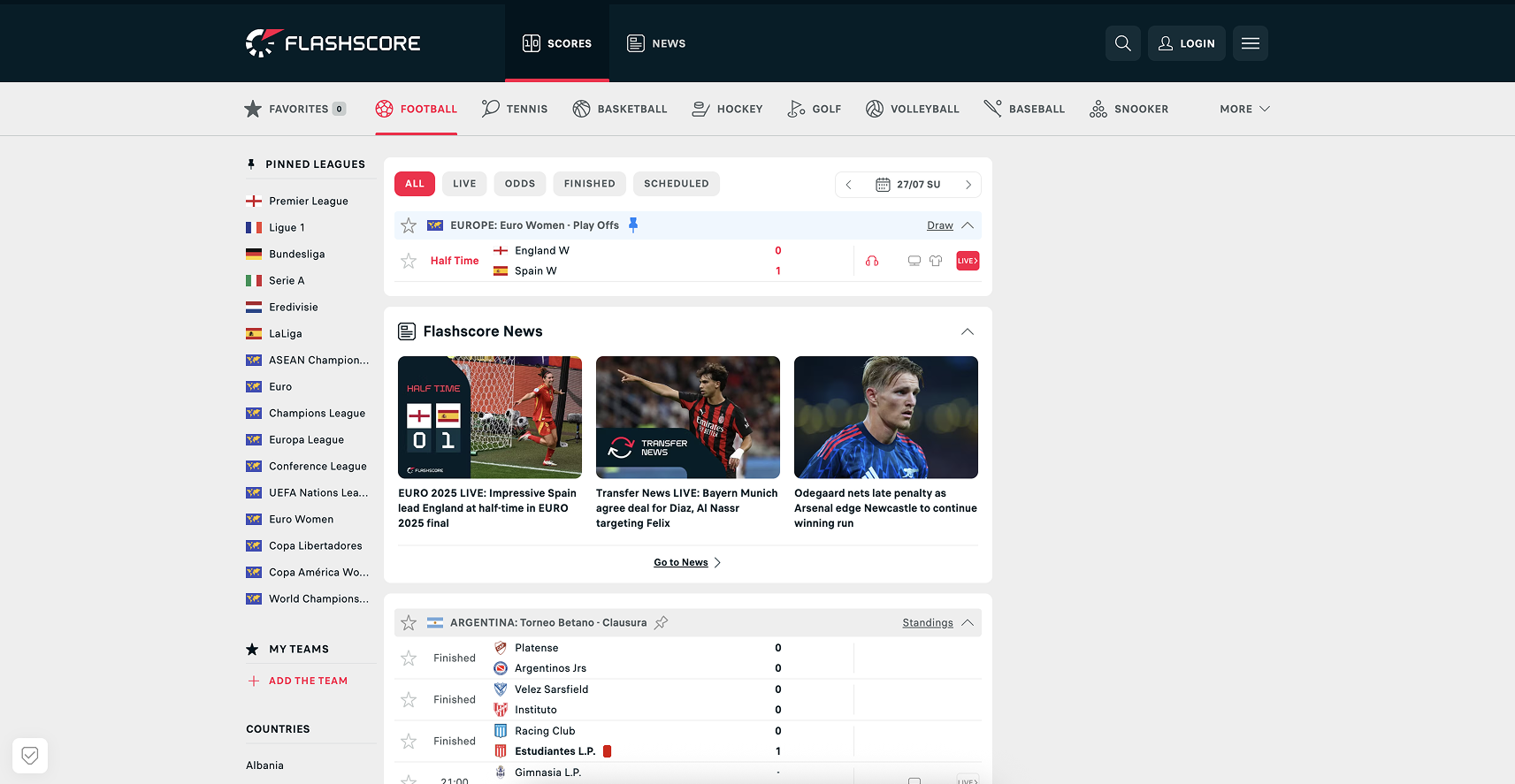Click the Estudiantes L.P. team crest
The image size is (1515, 784).
pos(501,751)
